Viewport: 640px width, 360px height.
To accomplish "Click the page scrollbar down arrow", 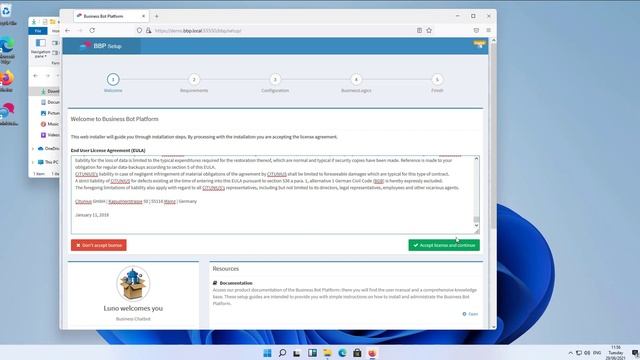I will 493,327.
